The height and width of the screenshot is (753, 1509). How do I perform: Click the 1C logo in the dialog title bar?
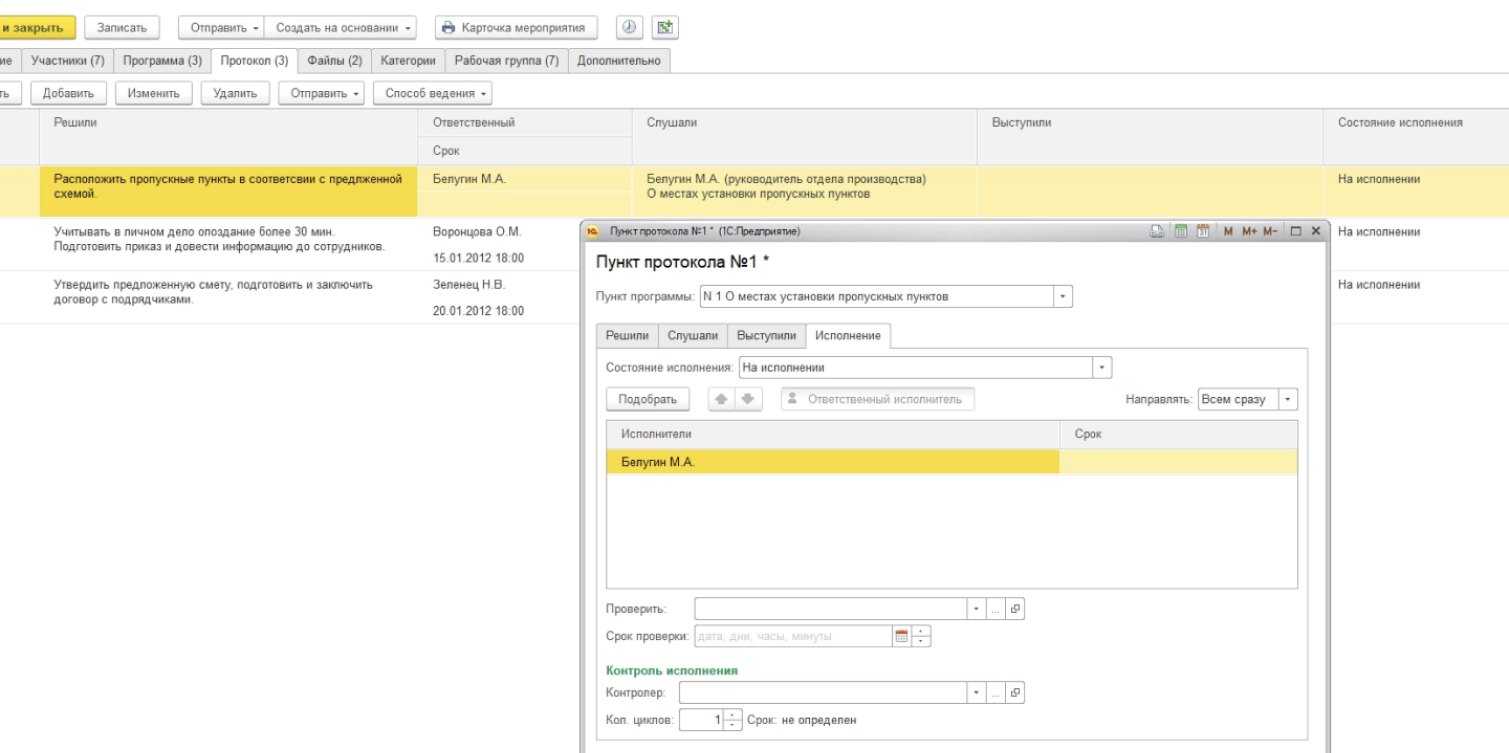coord(593,231)
